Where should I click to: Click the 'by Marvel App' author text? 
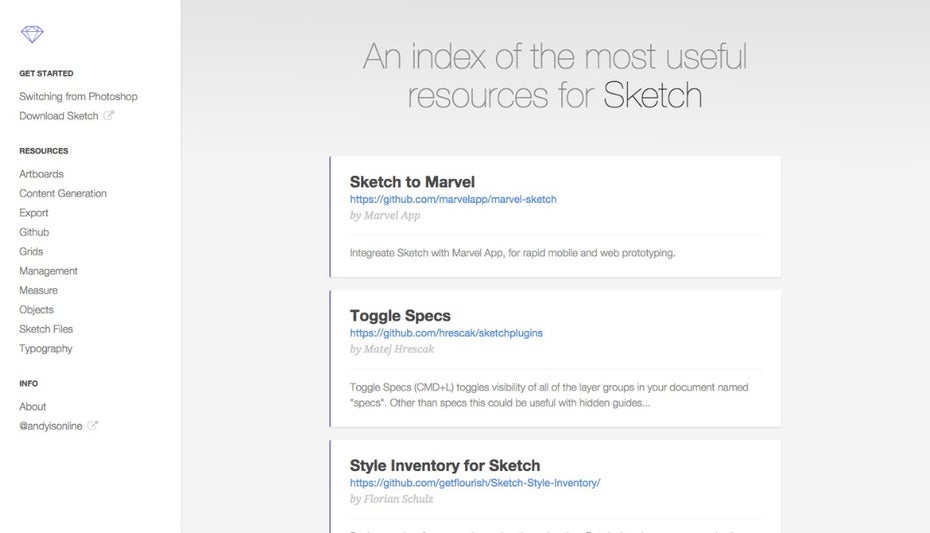(385, 216)
